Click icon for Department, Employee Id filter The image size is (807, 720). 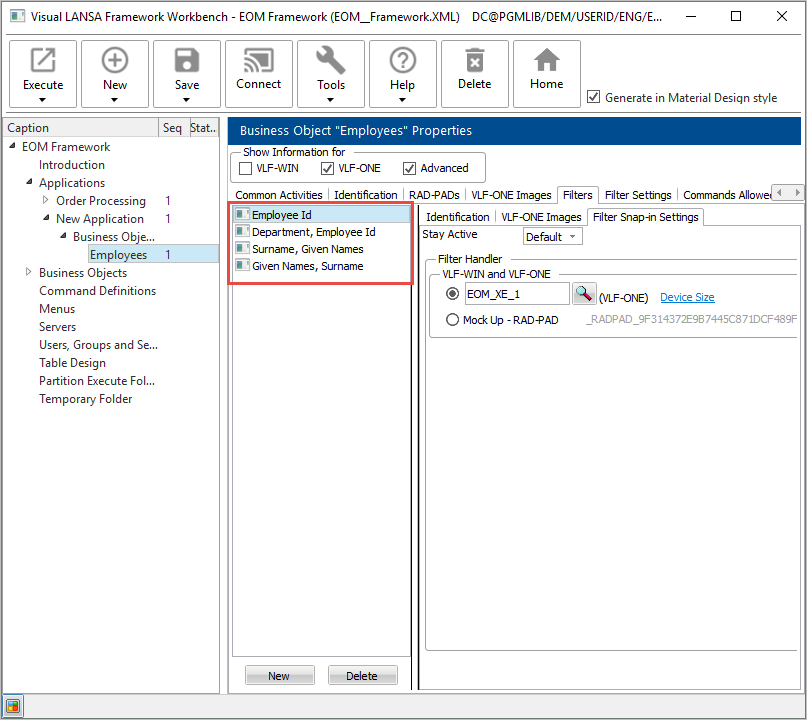242,231
